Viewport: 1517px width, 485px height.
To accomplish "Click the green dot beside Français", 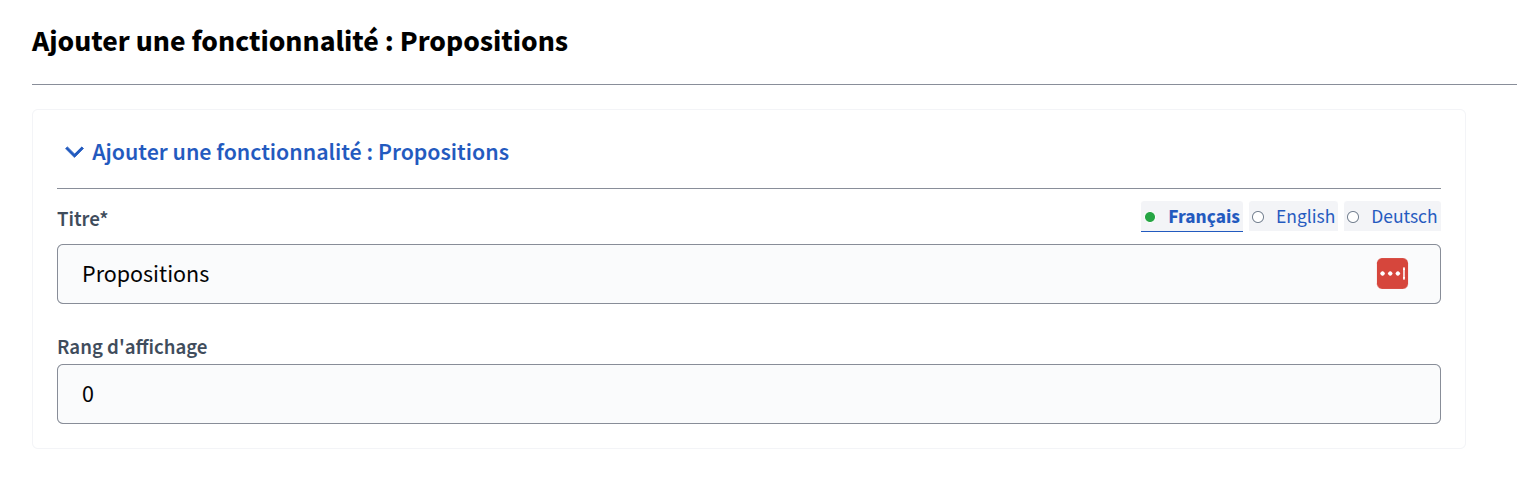I will (x=1150, y=217).
